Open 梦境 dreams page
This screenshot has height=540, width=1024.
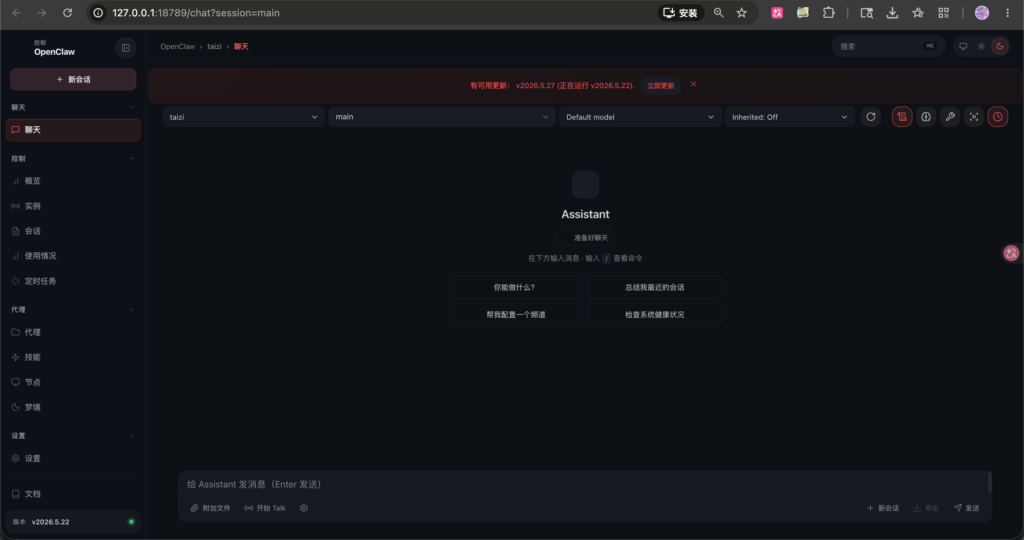click(73, 407)
